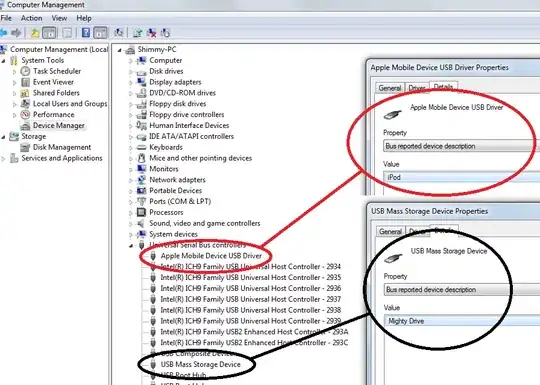Click the Sound, video and game controllers icon

tap(141, 223)
